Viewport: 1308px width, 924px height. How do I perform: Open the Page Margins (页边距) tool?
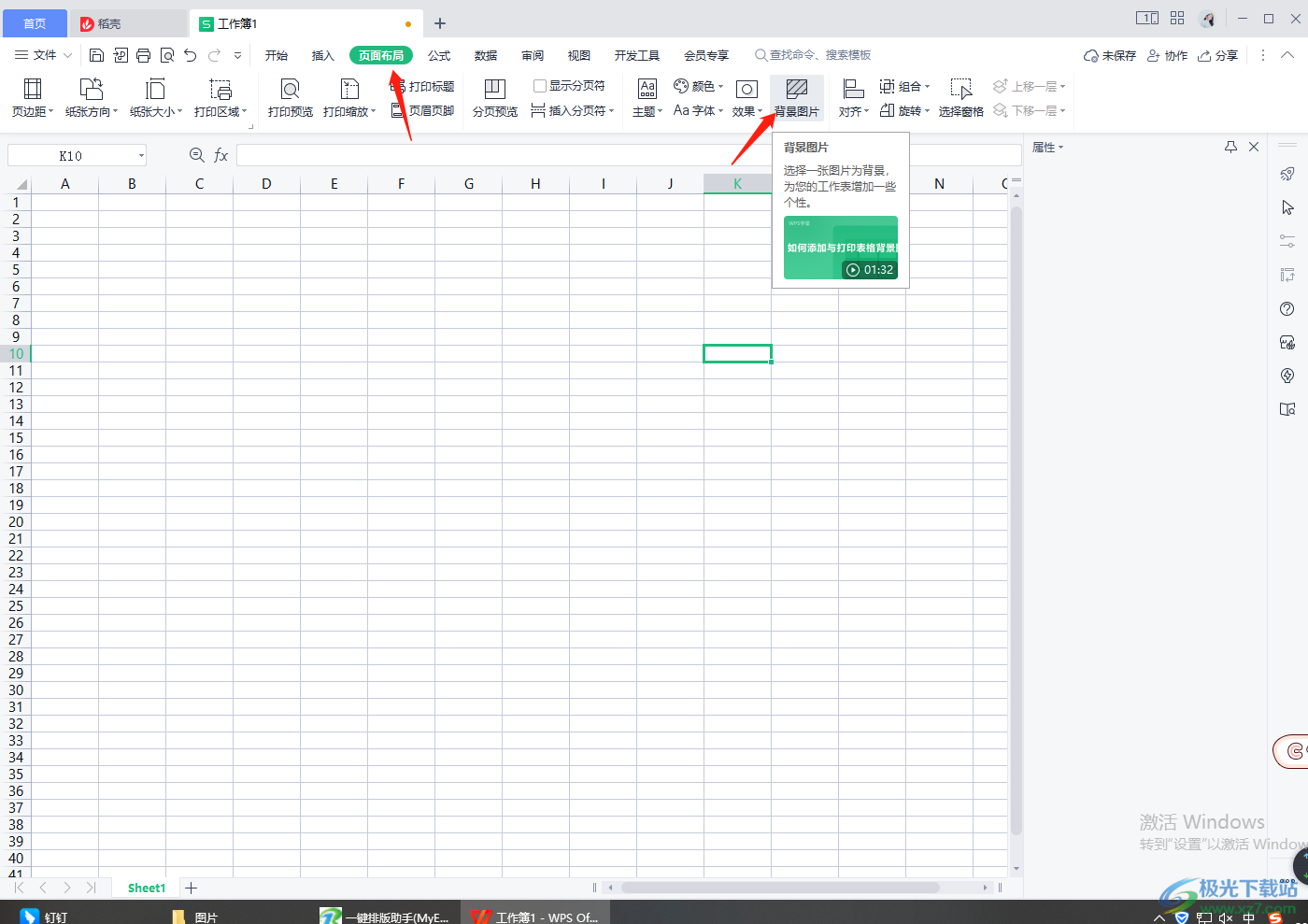coord(33,97)
